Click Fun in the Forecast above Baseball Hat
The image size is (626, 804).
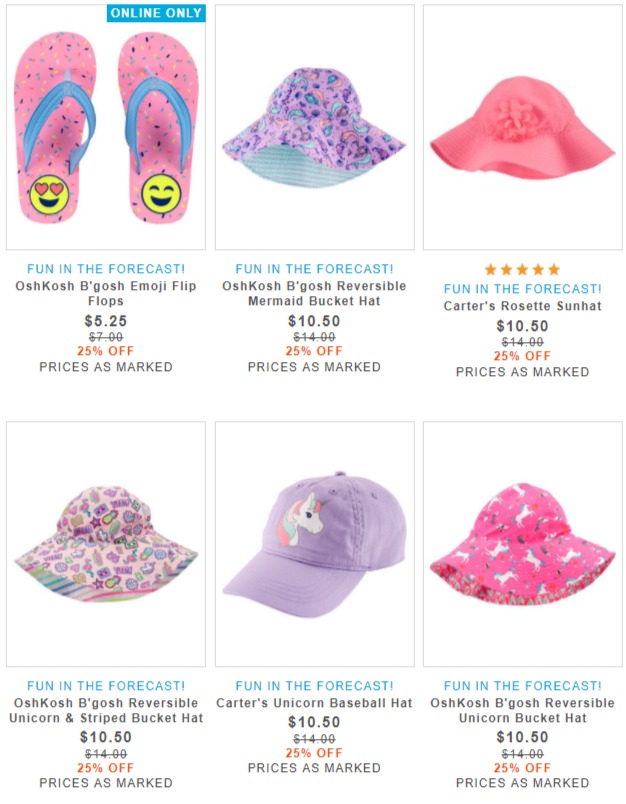tap(314, 686)
